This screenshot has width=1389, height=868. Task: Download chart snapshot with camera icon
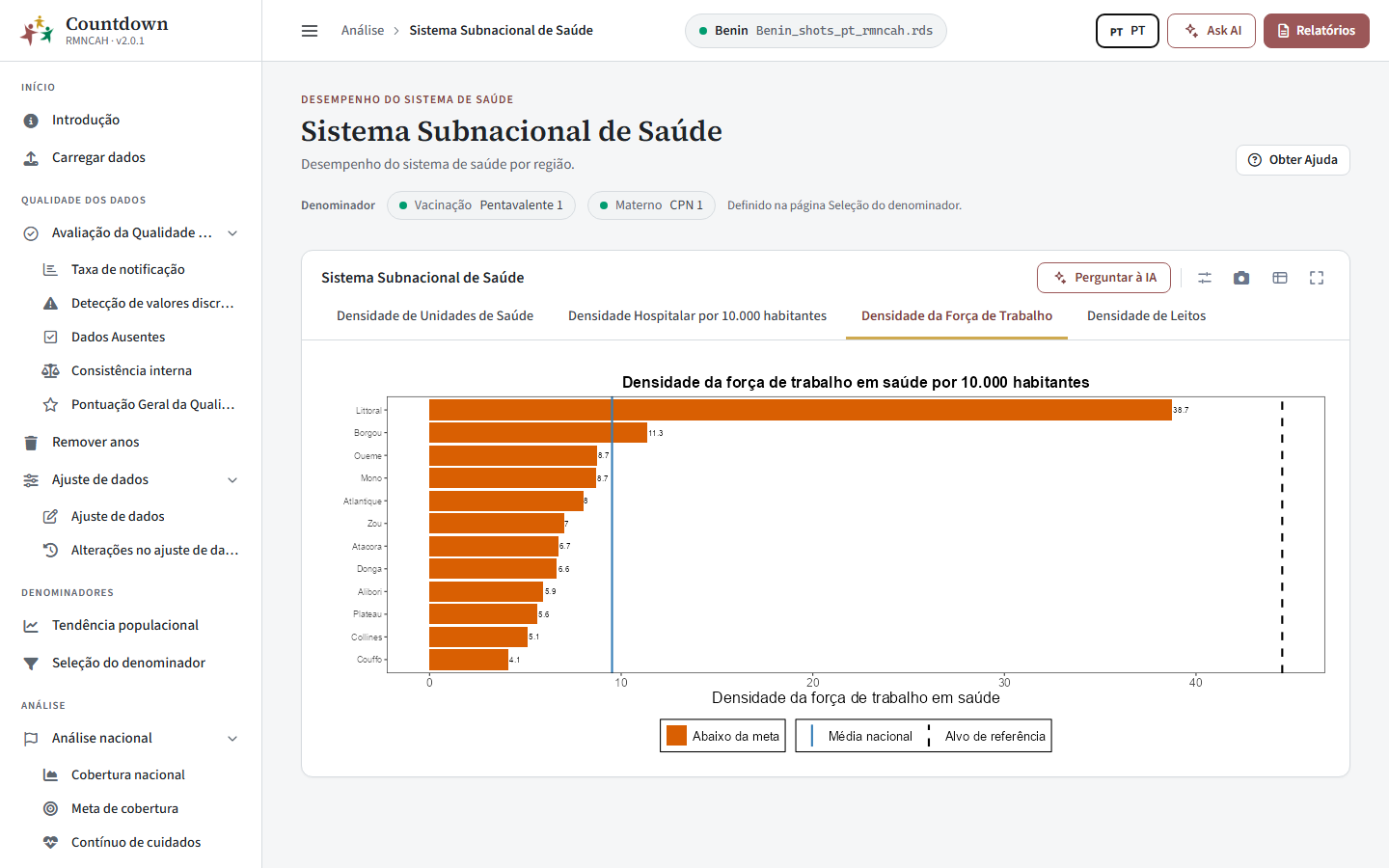[1241, 278]
